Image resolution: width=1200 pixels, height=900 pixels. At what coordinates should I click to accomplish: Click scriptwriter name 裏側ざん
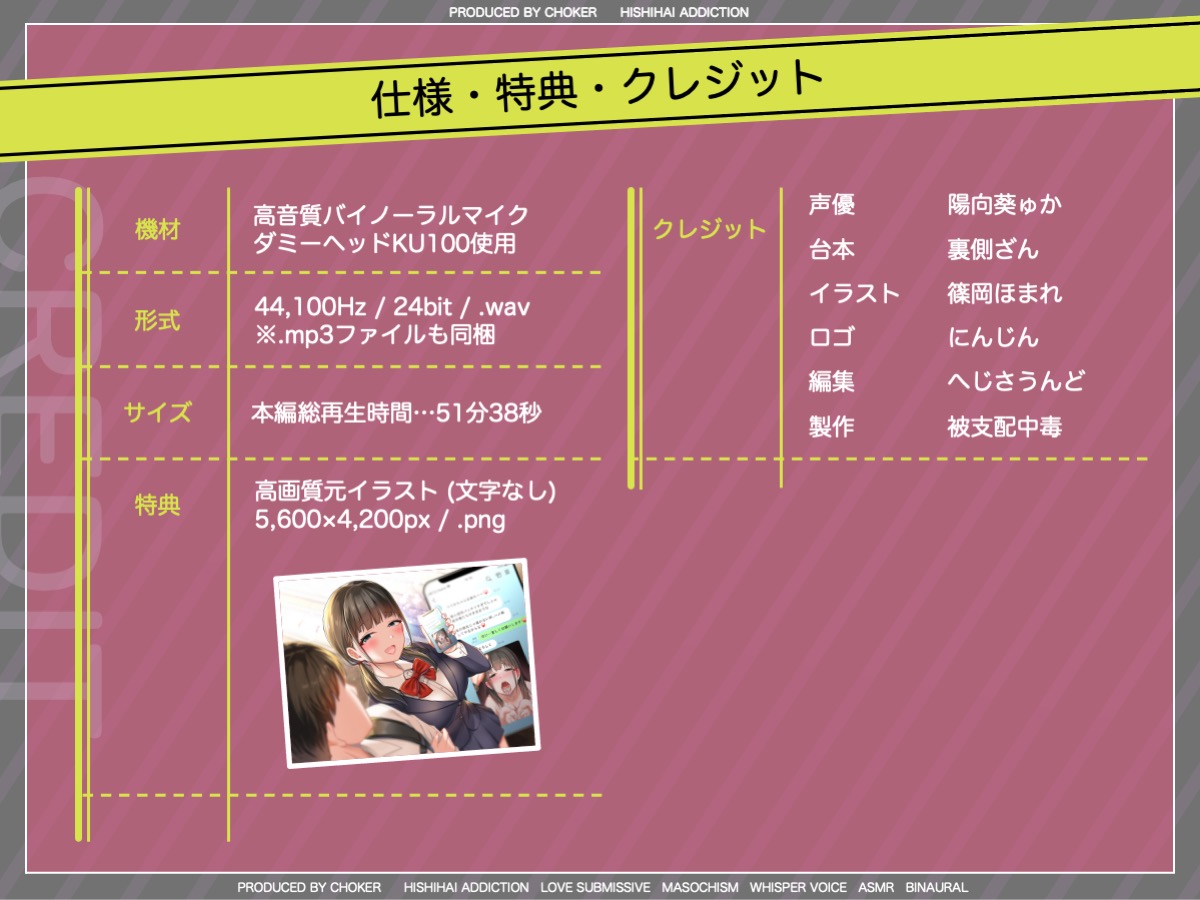coord(992,249)
